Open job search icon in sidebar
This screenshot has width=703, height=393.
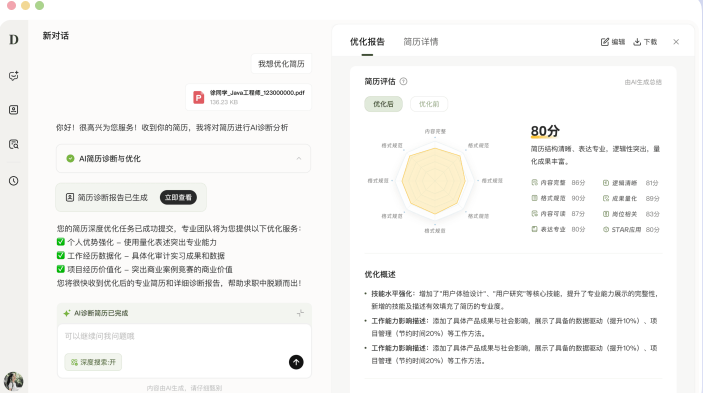pyautogui.click(x=13, y=144)
